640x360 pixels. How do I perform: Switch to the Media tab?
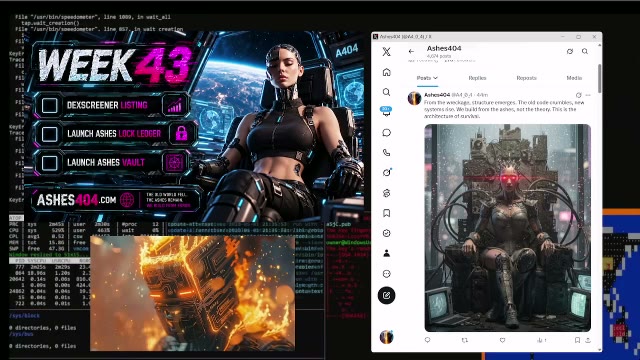coord(574,78)
